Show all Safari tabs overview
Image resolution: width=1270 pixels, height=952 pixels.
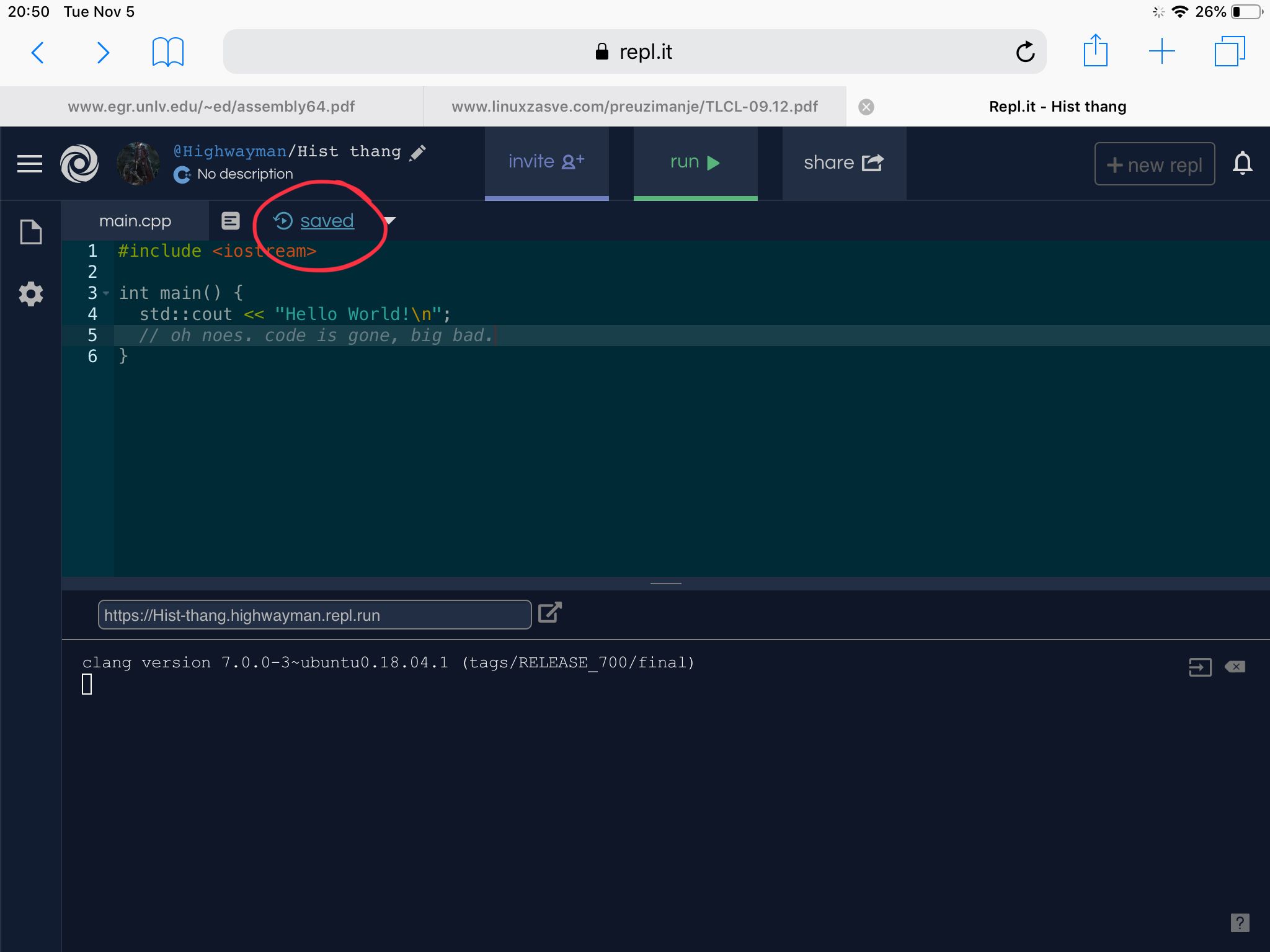[x=1230, y=51]
